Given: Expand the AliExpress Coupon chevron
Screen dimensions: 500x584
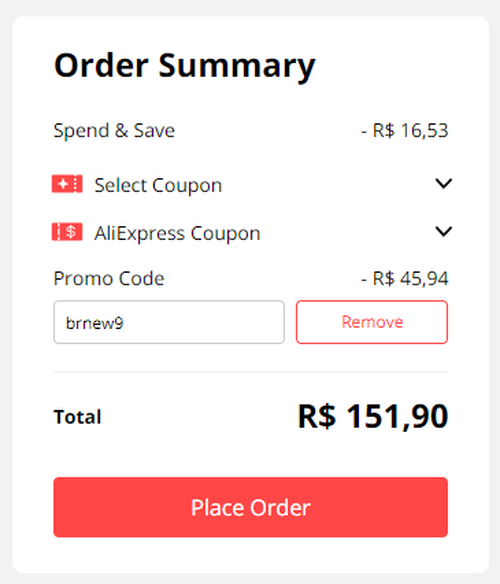Looking at the screenshot, I should tap(443, 231).
